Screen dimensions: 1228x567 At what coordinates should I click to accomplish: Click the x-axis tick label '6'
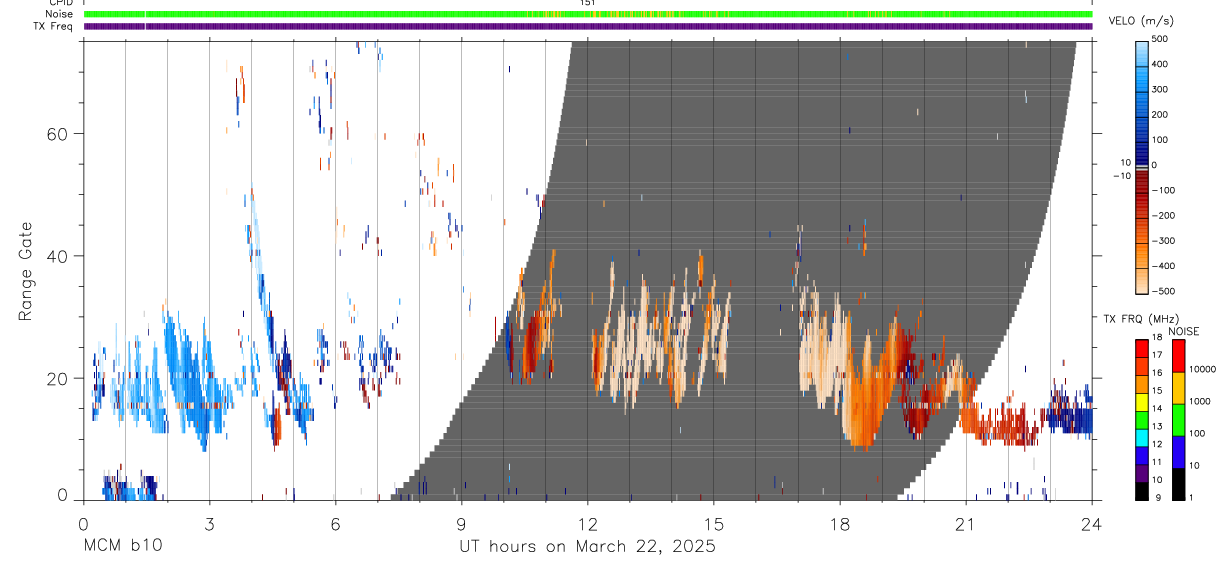coord(335,525)
